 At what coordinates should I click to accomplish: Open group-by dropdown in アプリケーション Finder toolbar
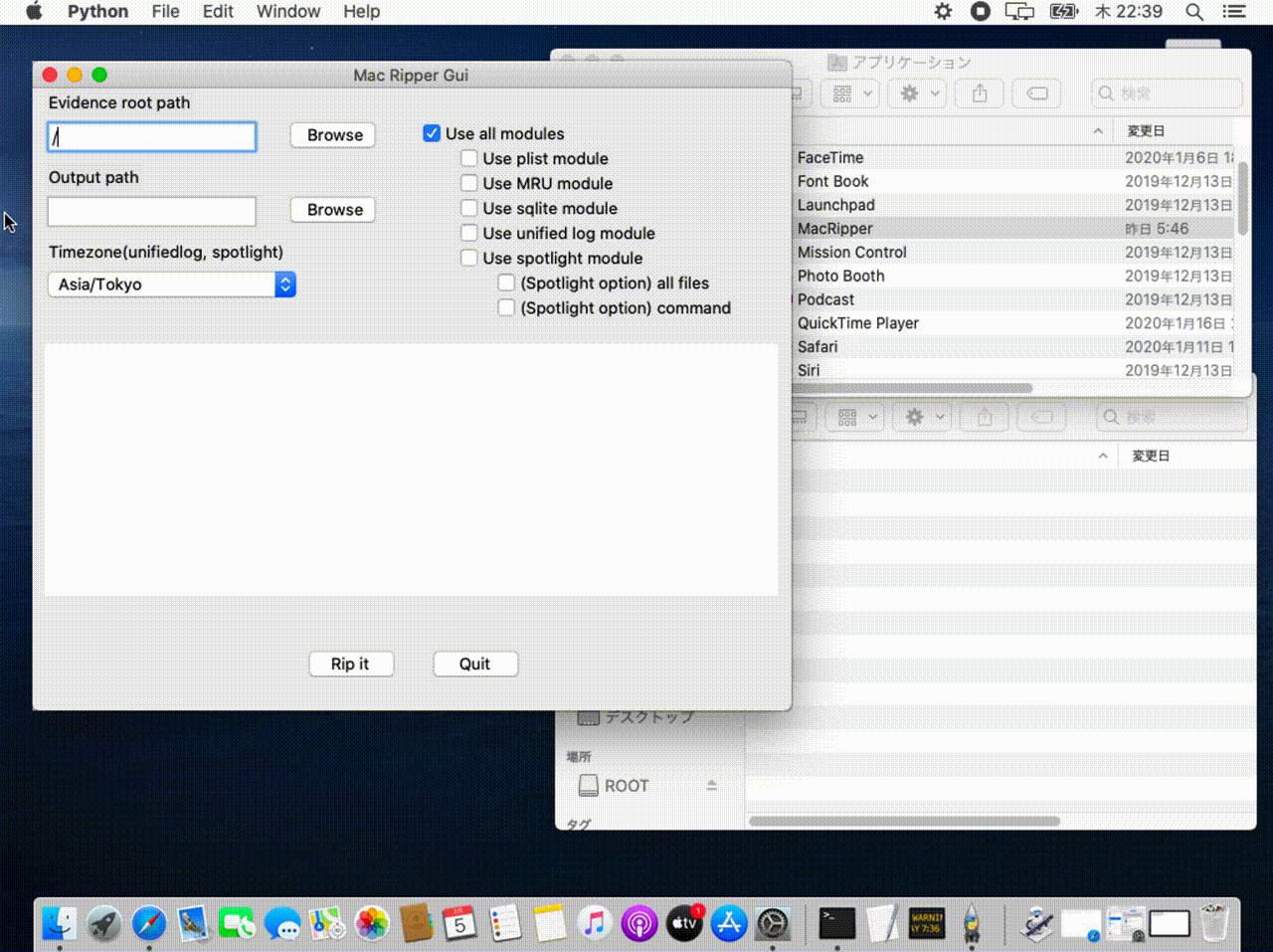coord(852,94)
